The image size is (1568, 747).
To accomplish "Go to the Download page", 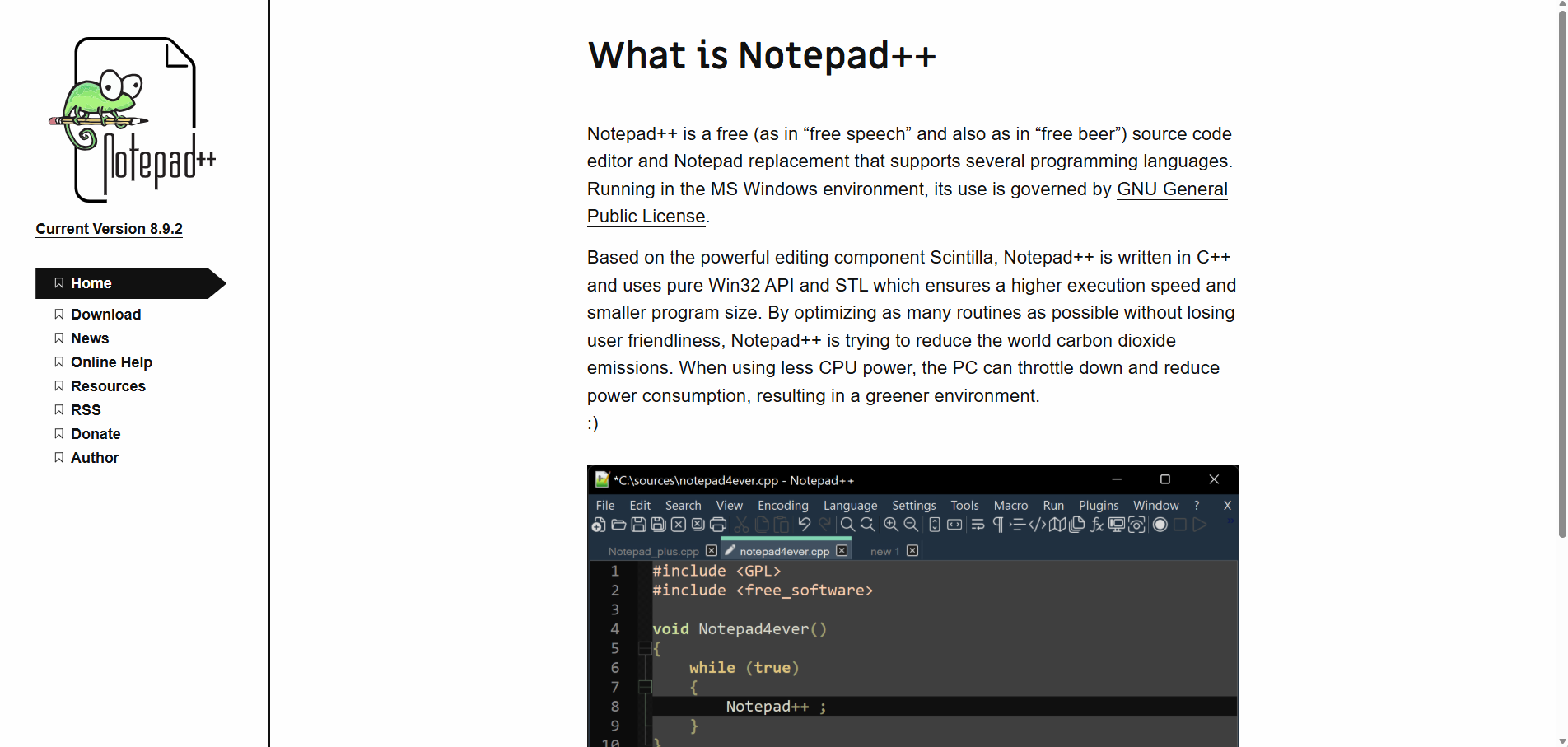I will tap(105, 315).
